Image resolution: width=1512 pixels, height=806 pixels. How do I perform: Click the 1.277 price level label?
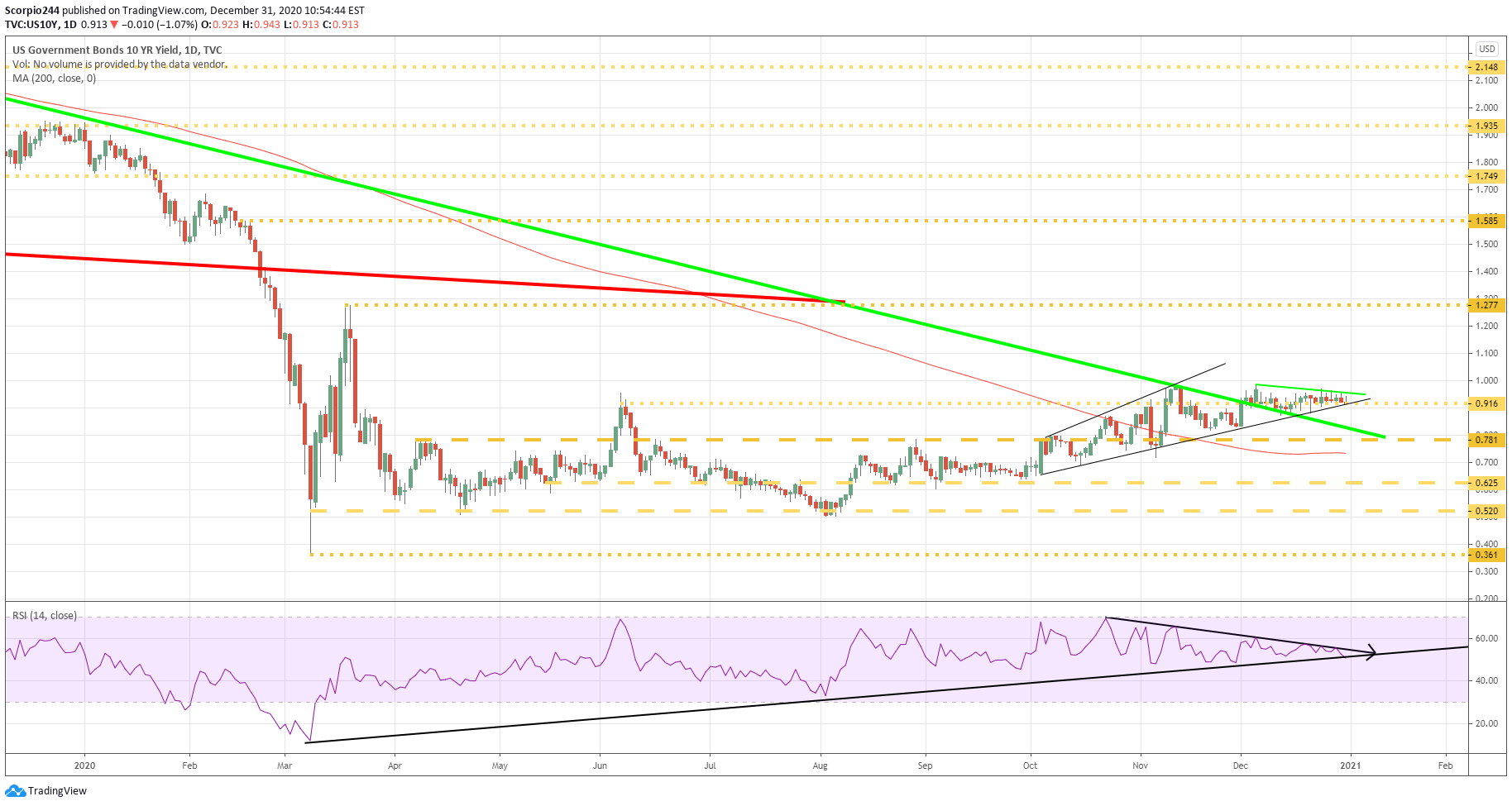(1486, 305)
